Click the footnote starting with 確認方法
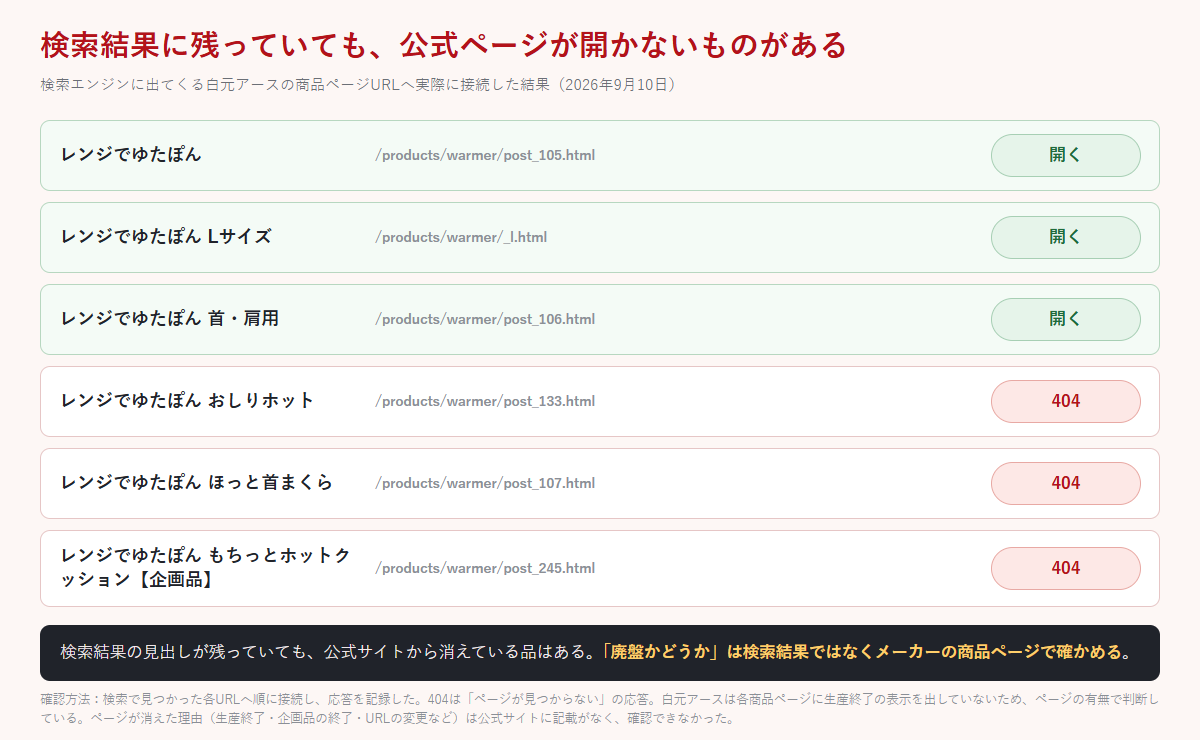The width and height of the screenshot is (1200, 740). coord(600,709)
